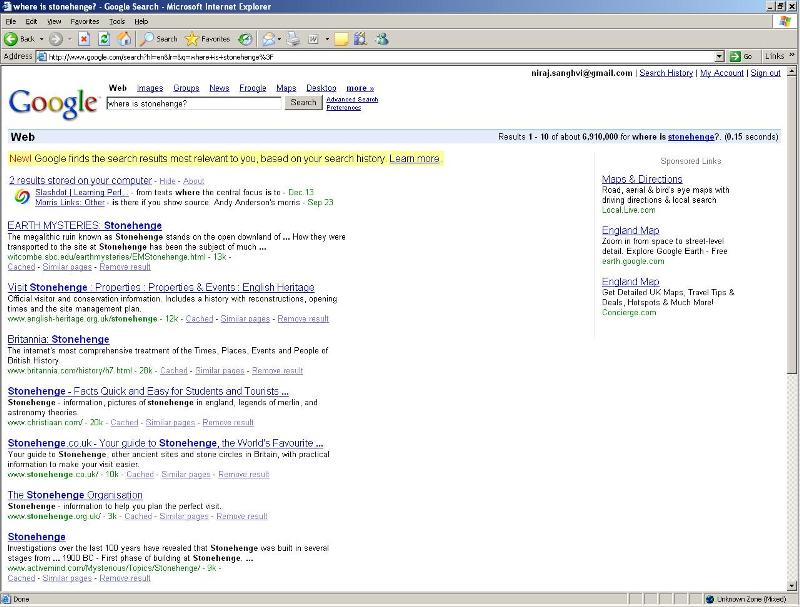The width and height of the screenshot is (800, 607).
Task: Click the red Stop loading icon
Action: [x=85, y=39]
